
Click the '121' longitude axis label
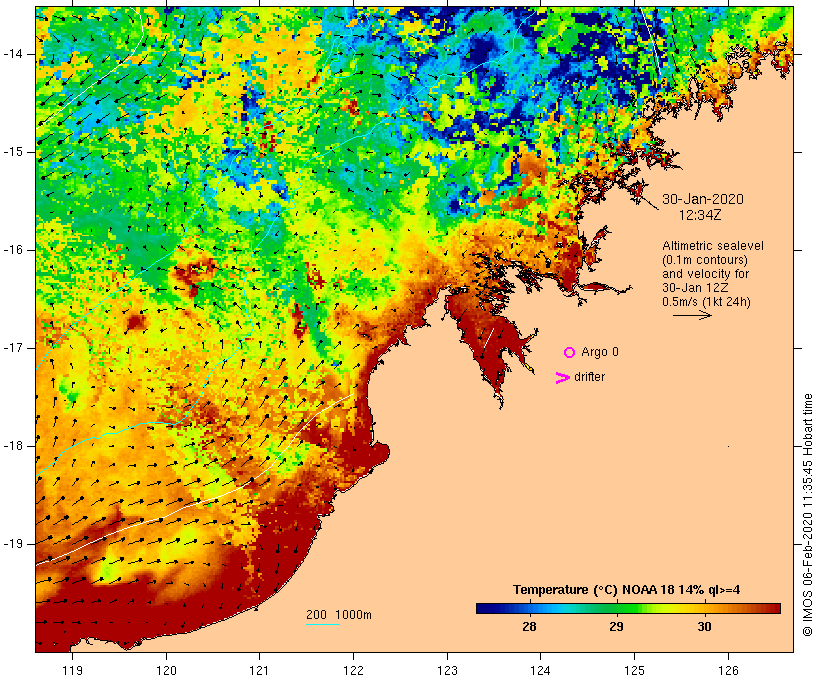click(x=259, y=670)
